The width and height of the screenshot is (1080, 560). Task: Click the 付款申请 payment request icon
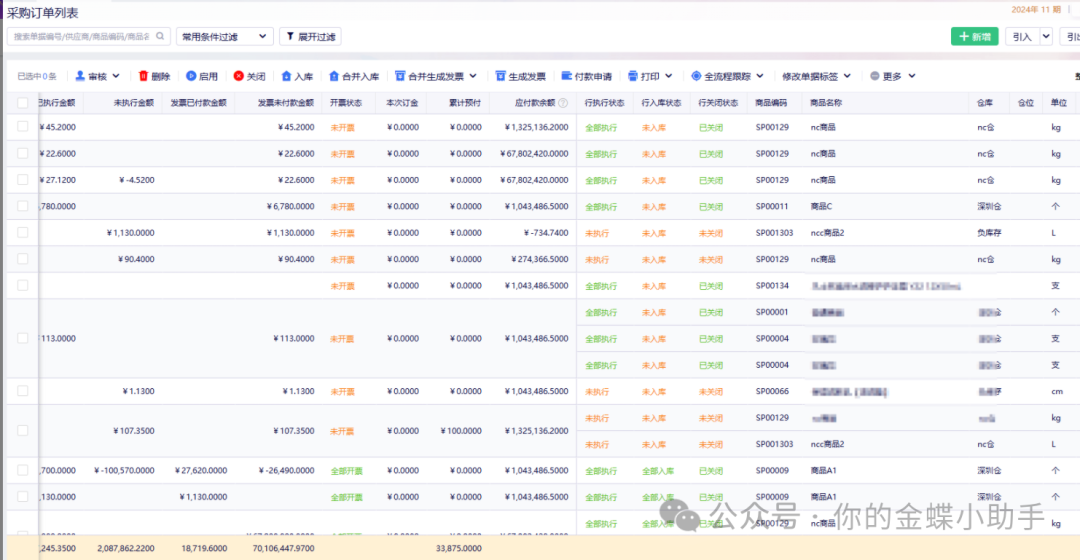[567, 76]
